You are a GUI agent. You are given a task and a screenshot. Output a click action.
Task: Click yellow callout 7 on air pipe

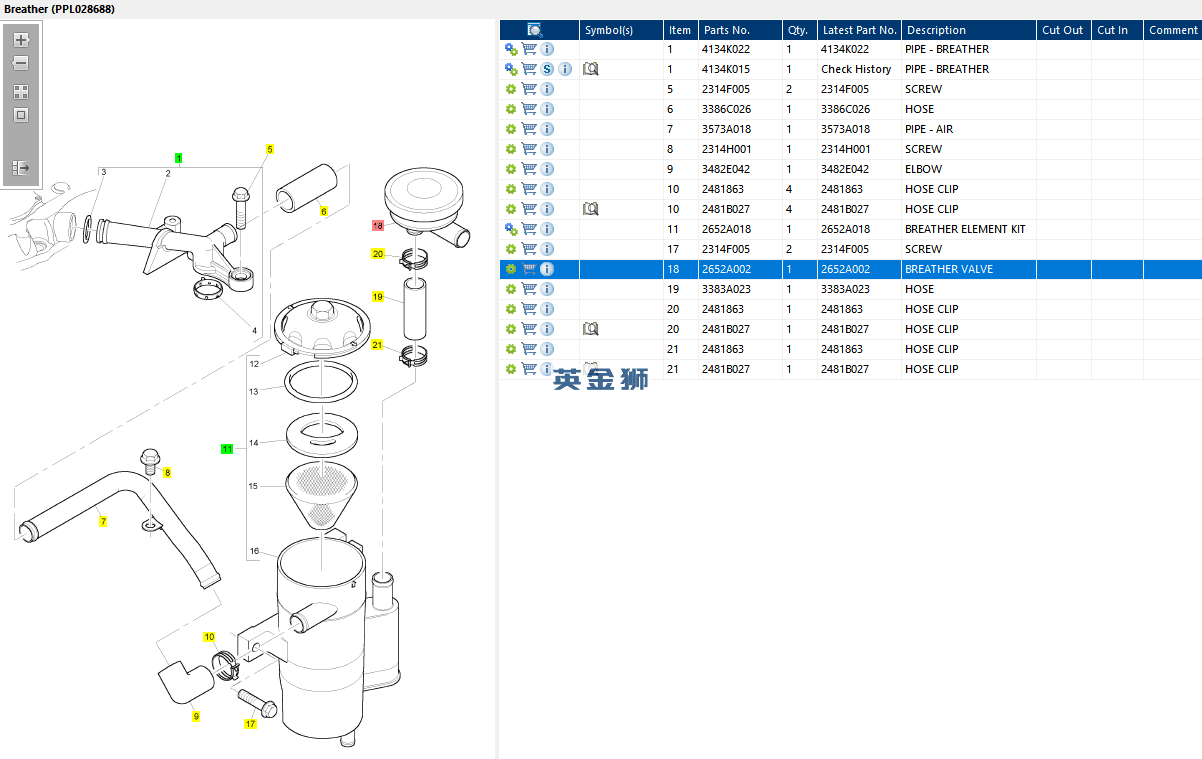coord(103,521)
